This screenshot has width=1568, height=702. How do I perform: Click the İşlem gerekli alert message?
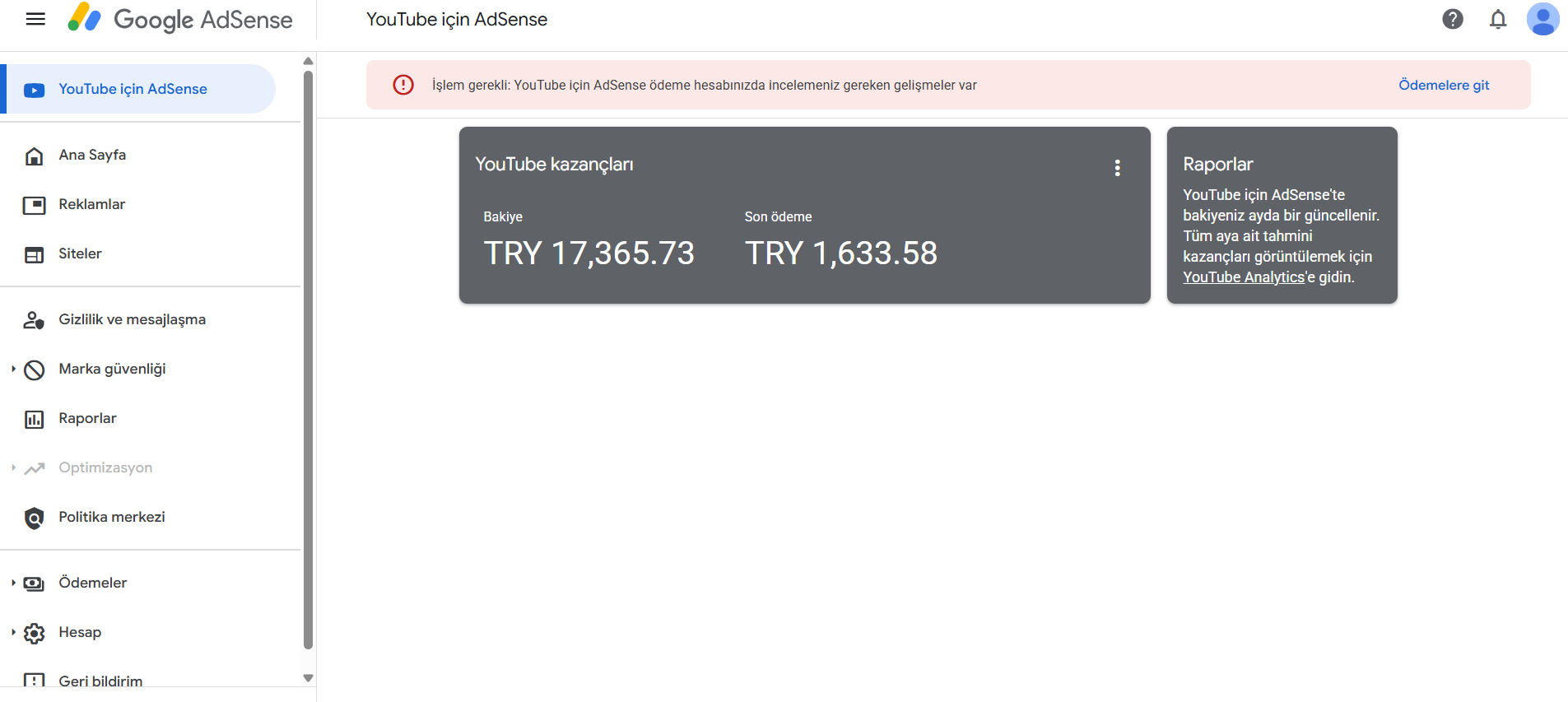point(705,85)
